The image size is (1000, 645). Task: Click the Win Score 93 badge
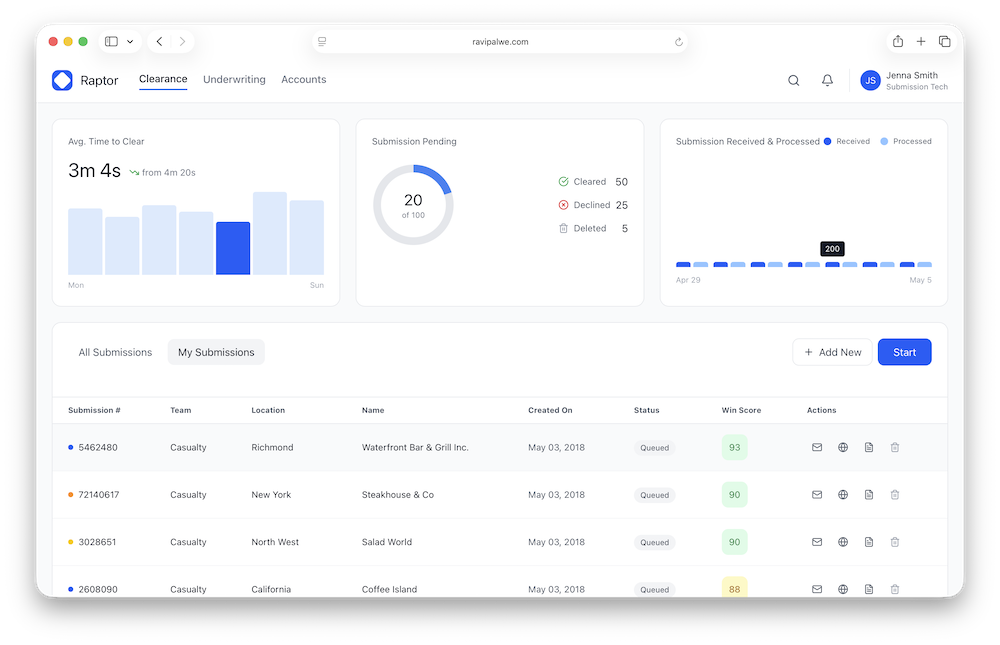click(x=735, y=447)
